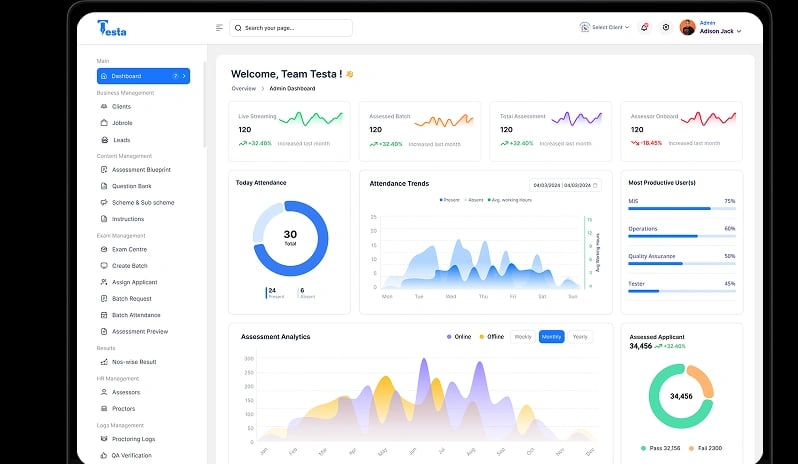Click the Admin profile avatar picture
Viewport: 798px width, 464px height.
tap(687, 27)
